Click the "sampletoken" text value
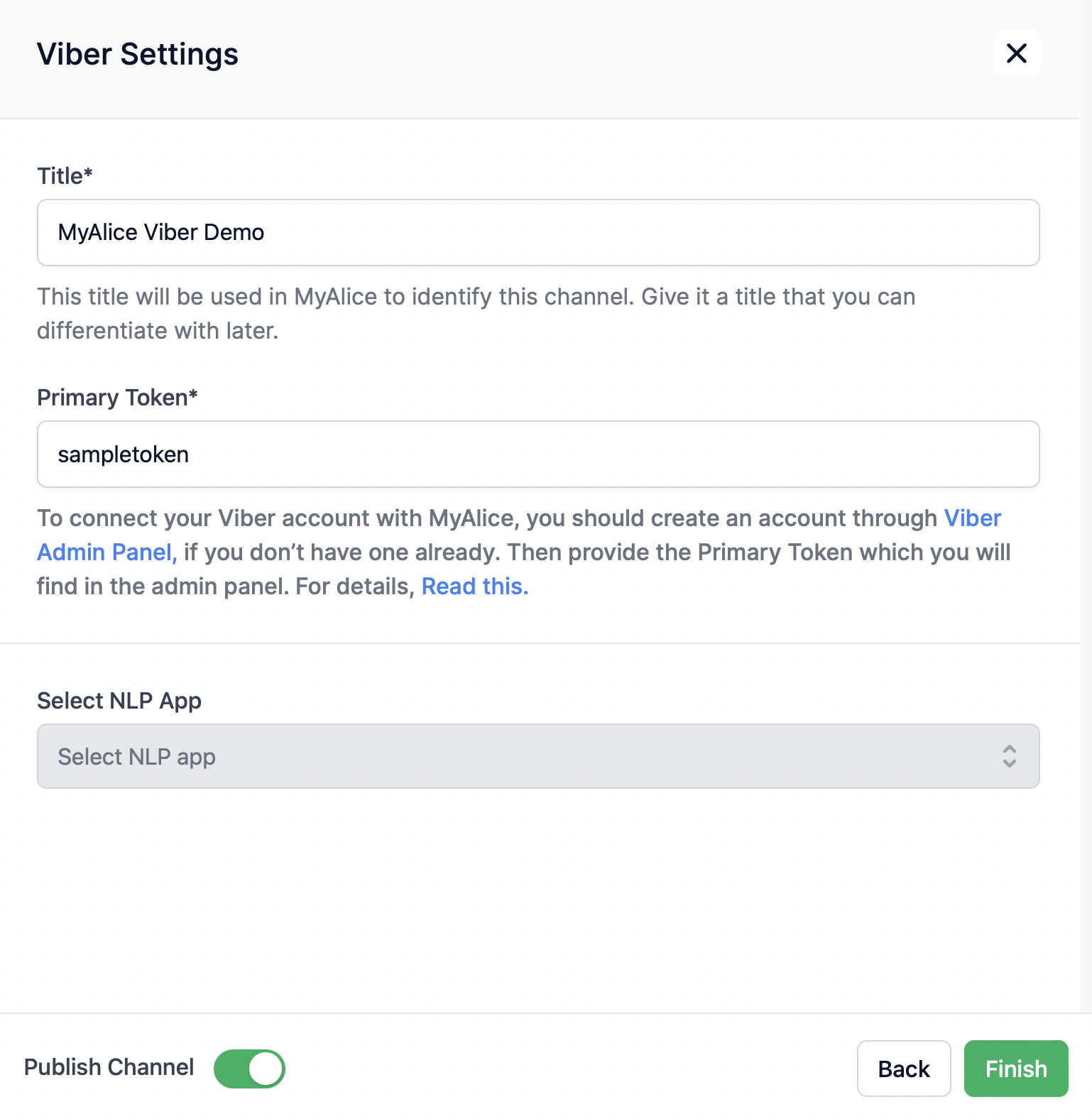 (124, 454)
